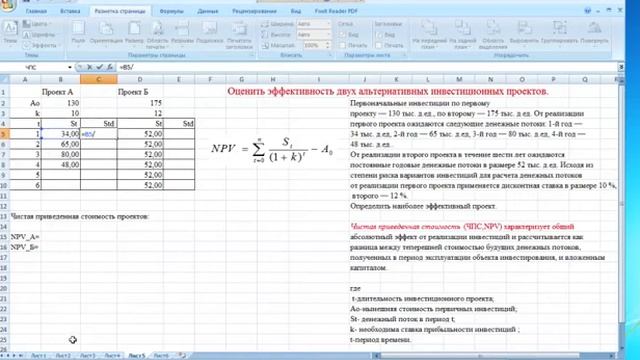
Task: Click the Insert Function fx button
Action: [109, 67]
